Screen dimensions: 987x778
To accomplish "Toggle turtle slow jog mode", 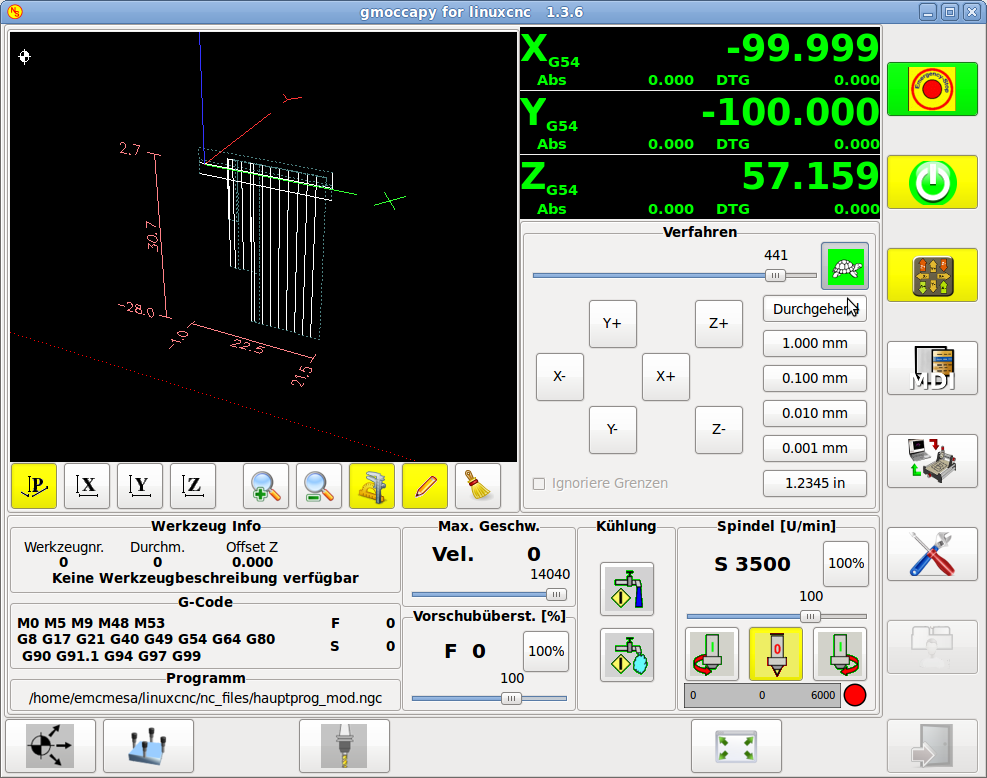I will (845, 267).
